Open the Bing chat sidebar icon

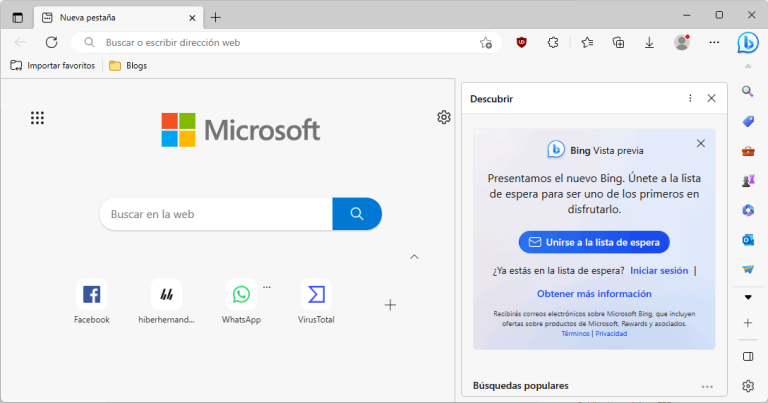[747, 43]
